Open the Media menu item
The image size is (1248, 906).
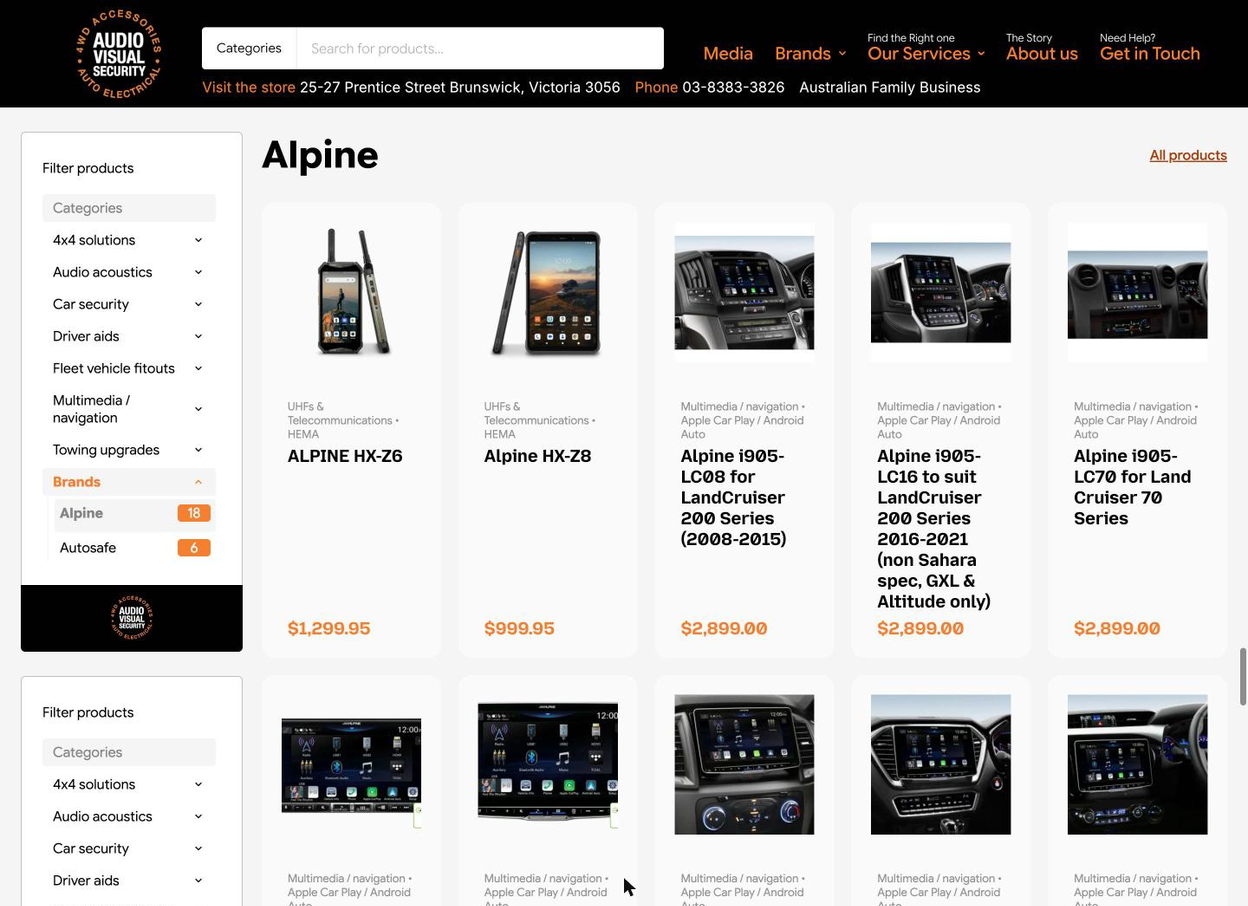(728, 54)
